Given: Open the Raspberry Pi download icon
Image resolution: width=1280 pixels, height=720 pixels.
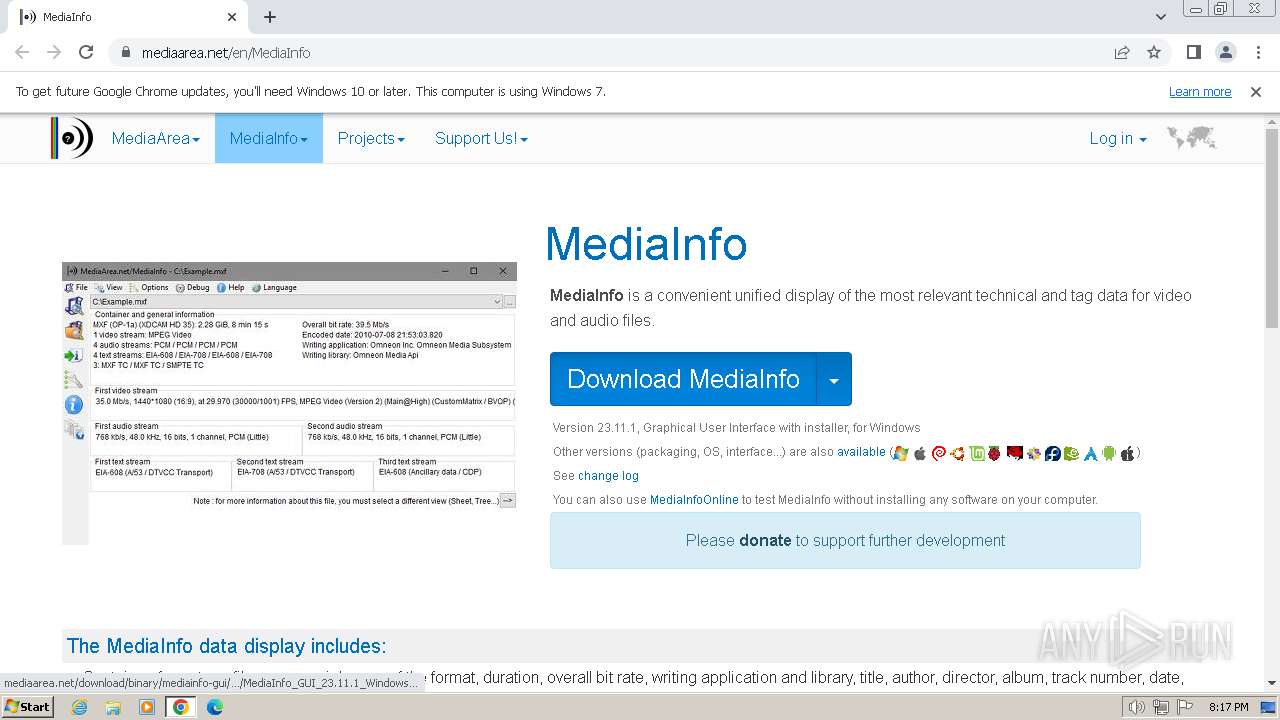Looking at the screenshot, I should click(x=994, y=453).
